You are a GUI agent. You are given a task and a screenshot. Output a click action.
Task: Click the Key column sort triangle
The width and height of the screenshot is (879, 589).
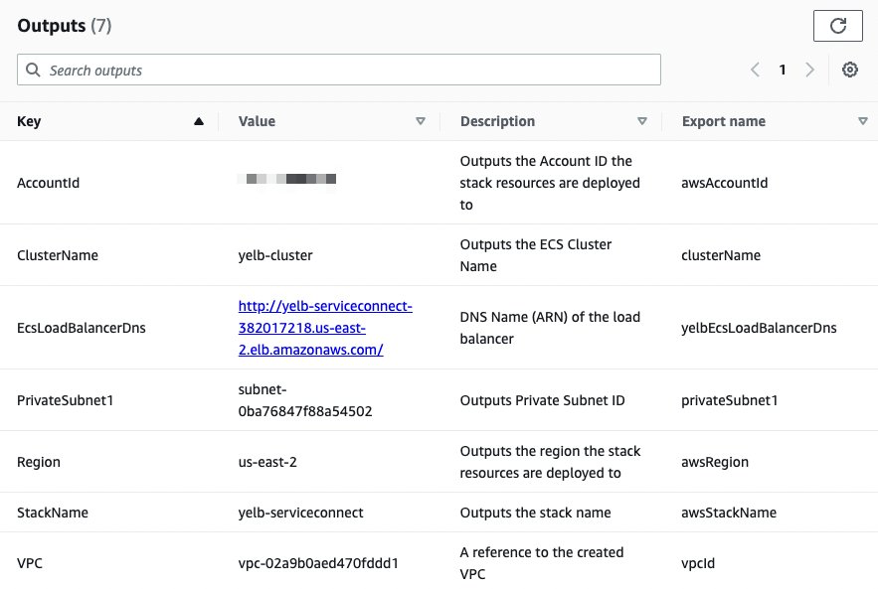tap(198, 121)
